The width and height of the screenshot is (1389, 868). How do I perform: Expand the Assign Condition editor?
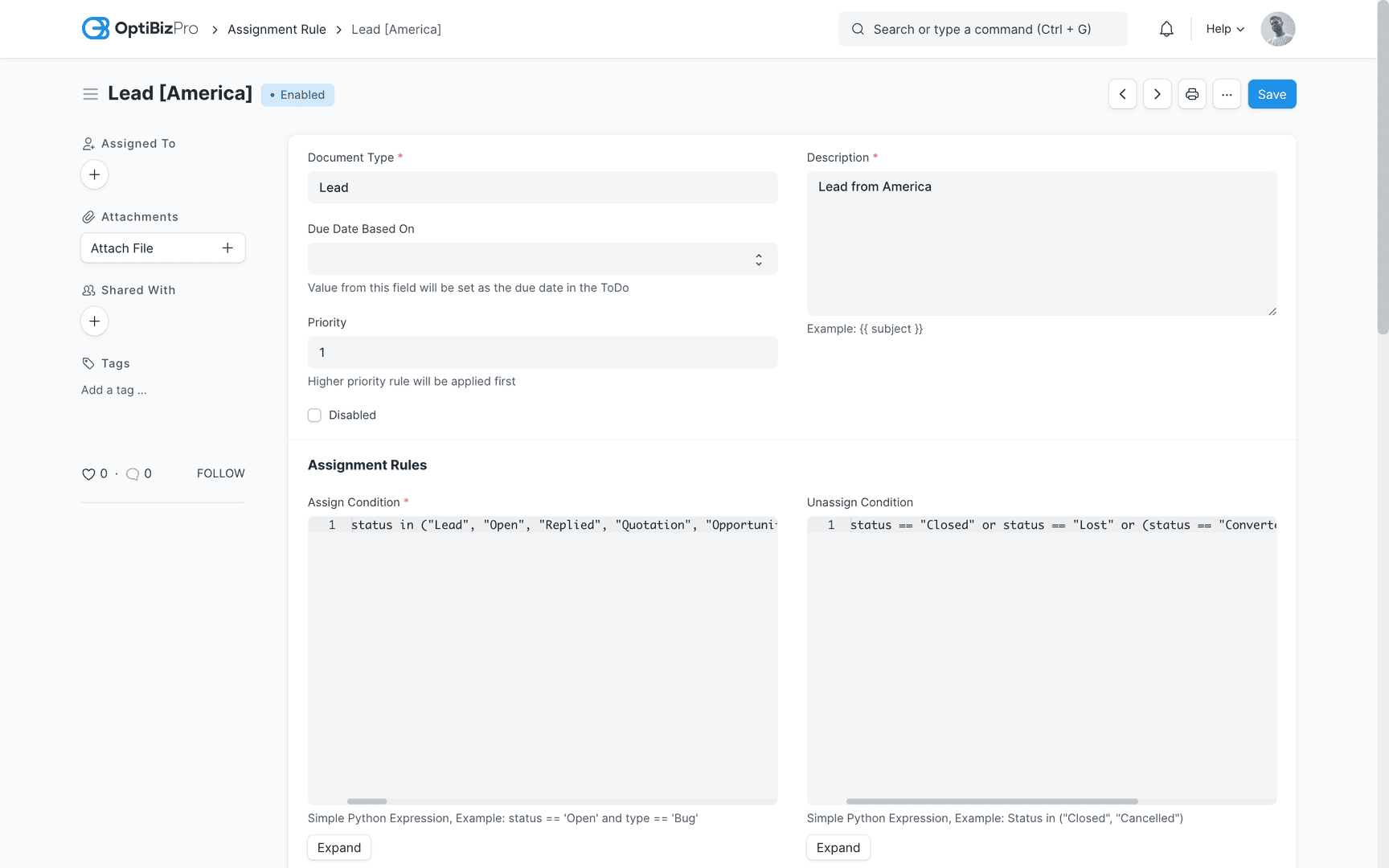(338, 847)
